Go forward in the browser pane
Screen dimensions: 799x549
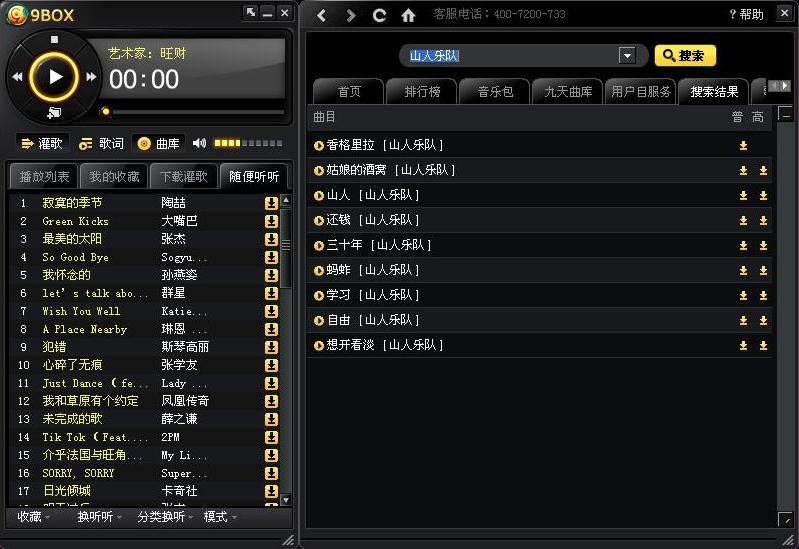(x=350, y=15)
